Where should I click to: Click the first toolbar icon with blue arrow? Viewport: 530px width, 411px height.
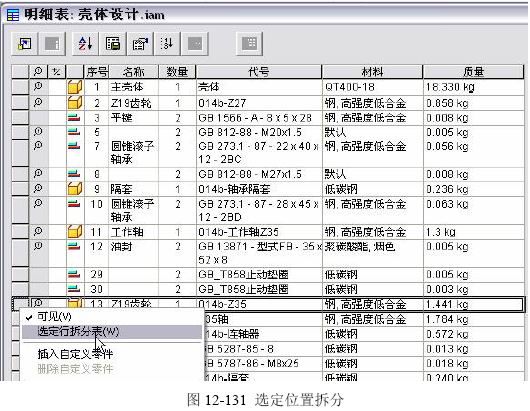pyautogui.click(x=25, y=44)
